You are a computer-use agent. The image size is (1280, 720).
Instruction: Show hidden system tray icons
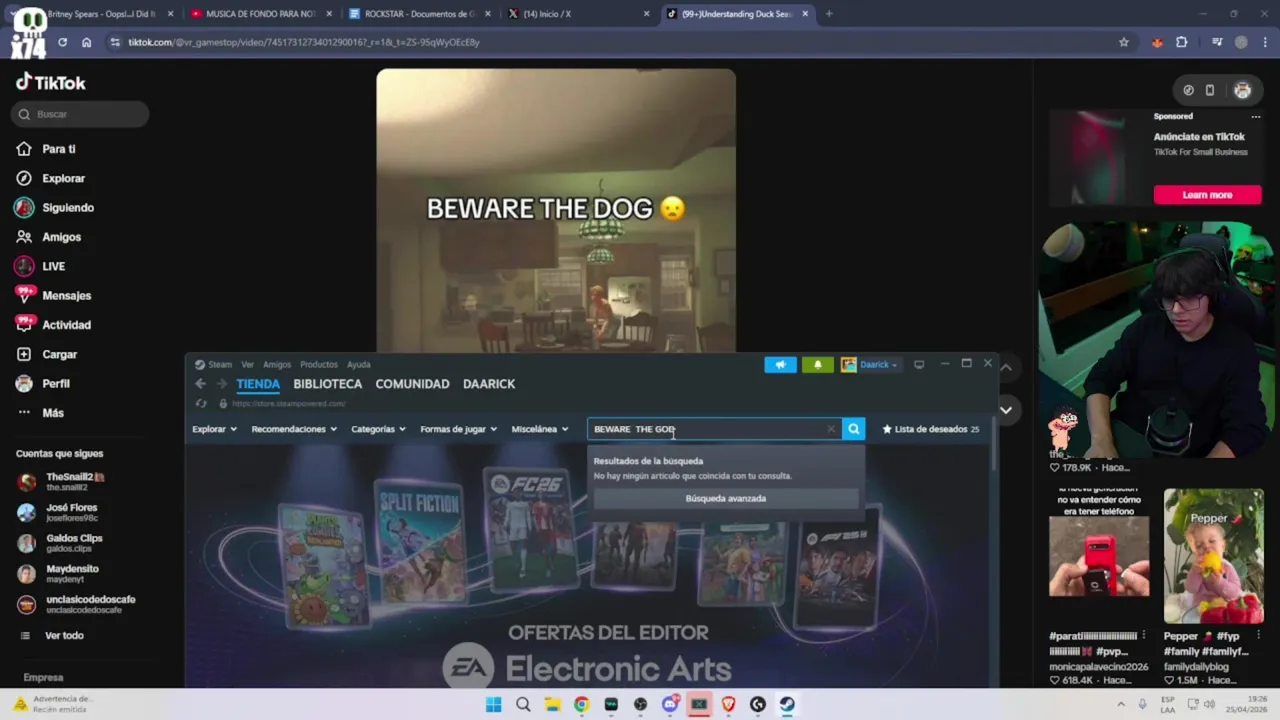pyautogui.click(x=1120, y=704)
